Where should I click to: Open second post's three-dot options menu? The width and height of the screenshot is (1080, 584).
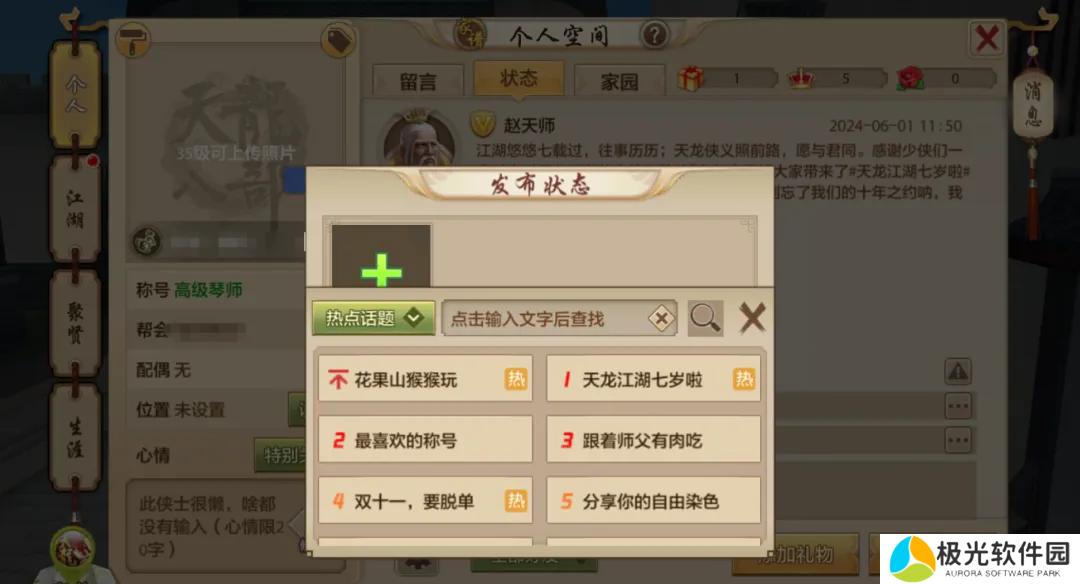pos(958,440)
